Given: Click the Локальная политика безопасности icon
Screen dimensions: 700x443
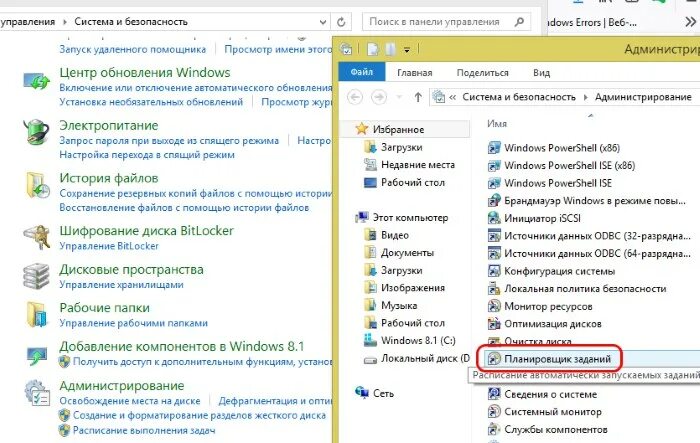Looking at the screenshot, I should click(494, 288).
